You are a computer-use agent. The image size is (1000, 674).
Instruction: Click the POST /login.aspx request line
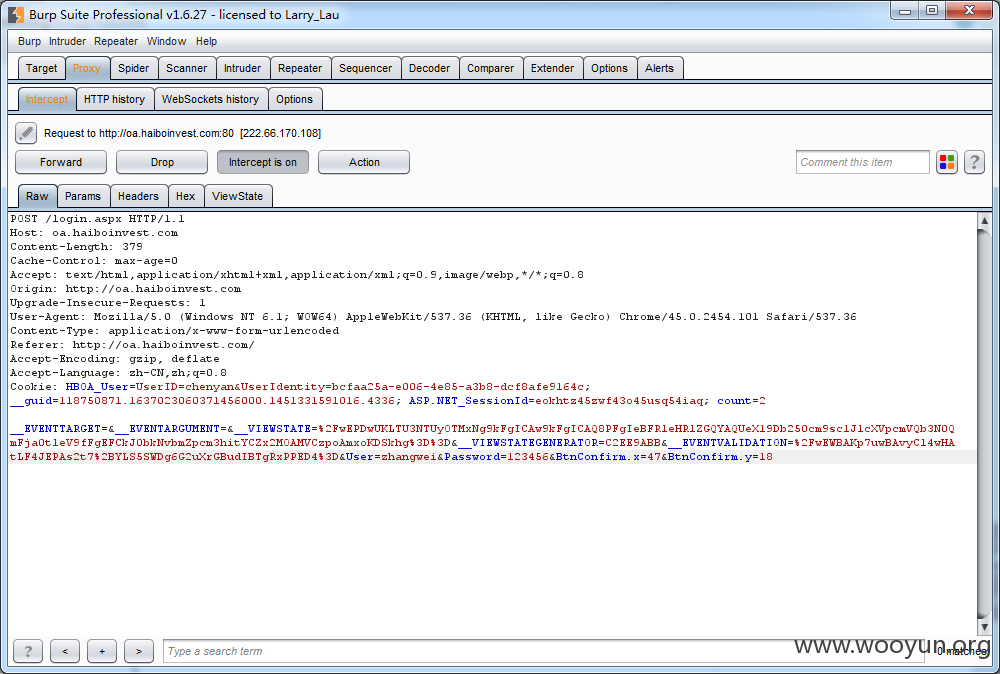(98, 219)
